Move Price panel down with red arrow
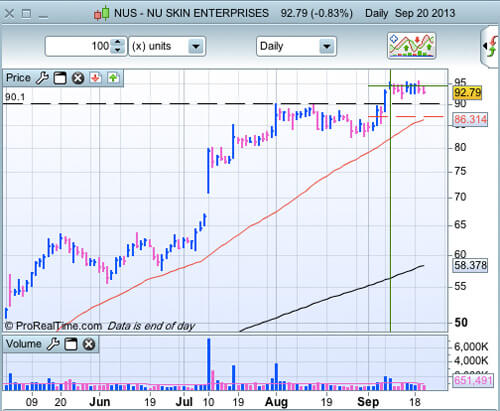The image size is (500, 411). [96, 78]
